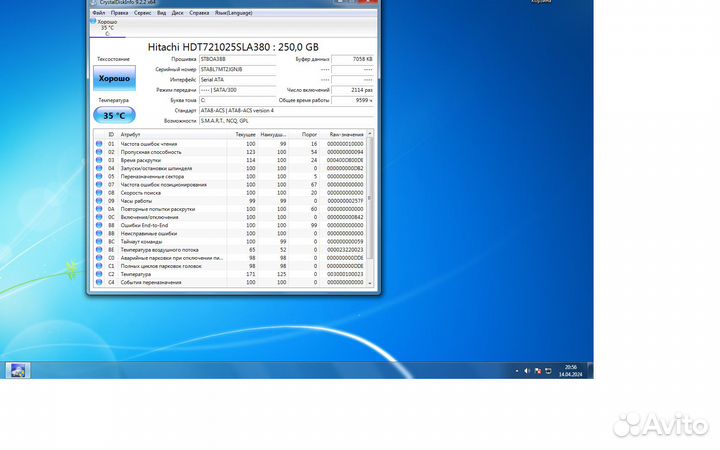Click the attribute list scrollbar up arrow
720x450 pixels.
click(370, 133)
